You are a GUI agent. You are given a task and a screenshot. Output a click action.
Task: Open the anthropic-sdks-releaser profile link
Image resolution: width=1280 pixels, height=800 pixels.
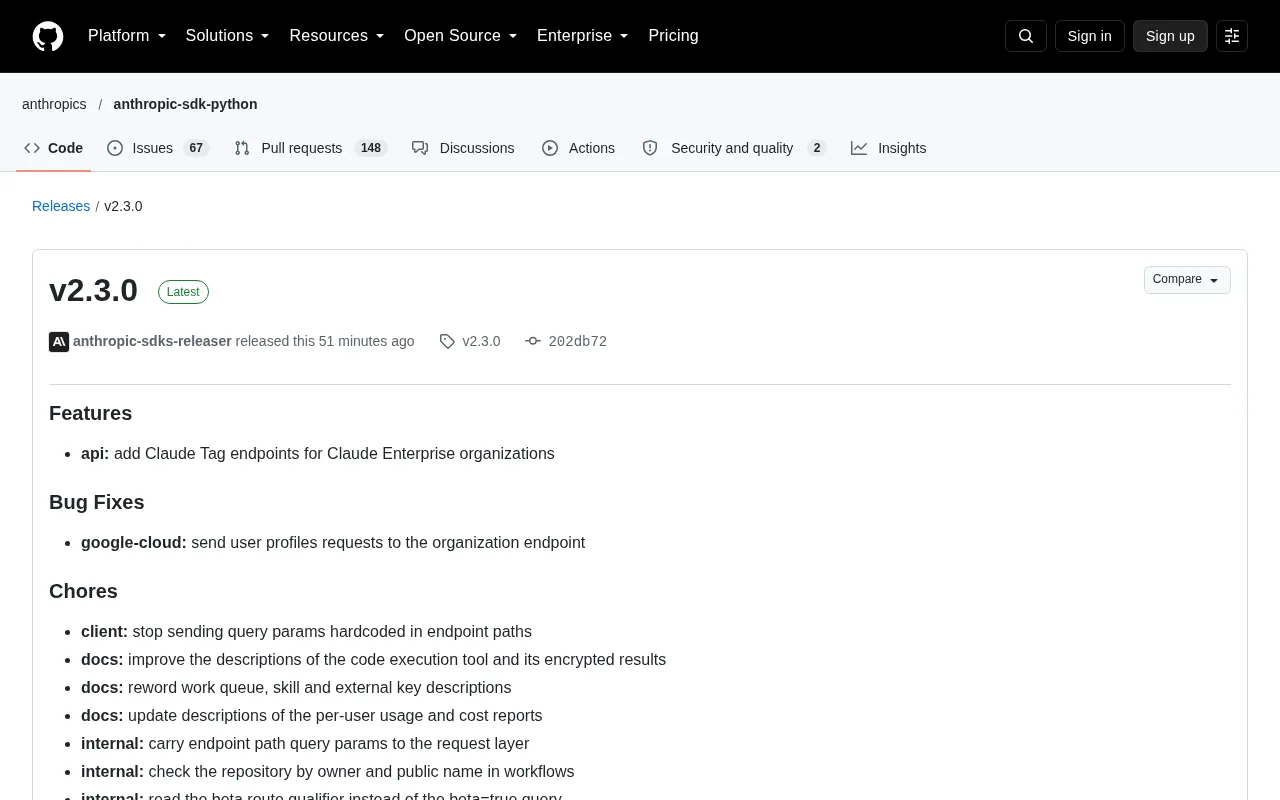tap(152, 341)
